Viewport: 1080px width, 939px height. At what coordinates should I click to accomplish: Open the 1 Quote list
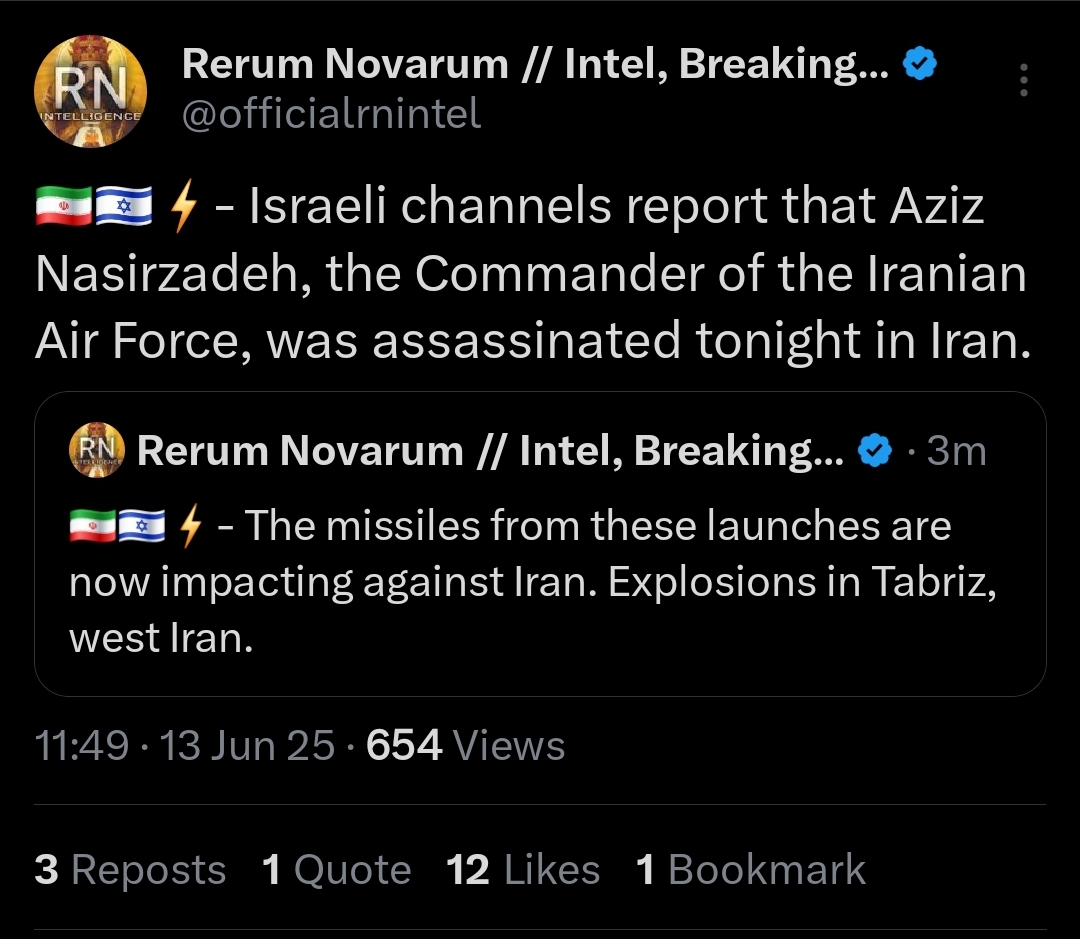click(x=337, y=869)
